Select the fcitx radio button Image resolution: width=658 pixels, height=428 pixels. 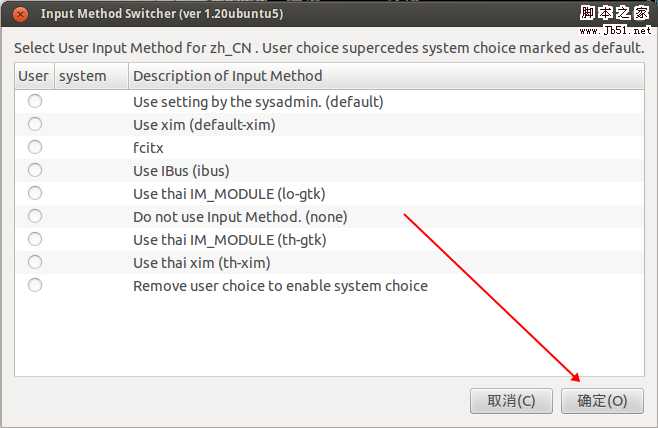coord(35,147)
